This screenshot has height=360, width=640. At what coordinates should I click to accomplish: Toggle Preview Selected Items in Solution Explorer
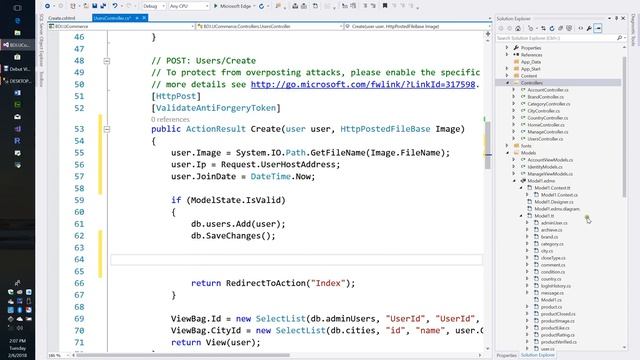click(598, 28)
